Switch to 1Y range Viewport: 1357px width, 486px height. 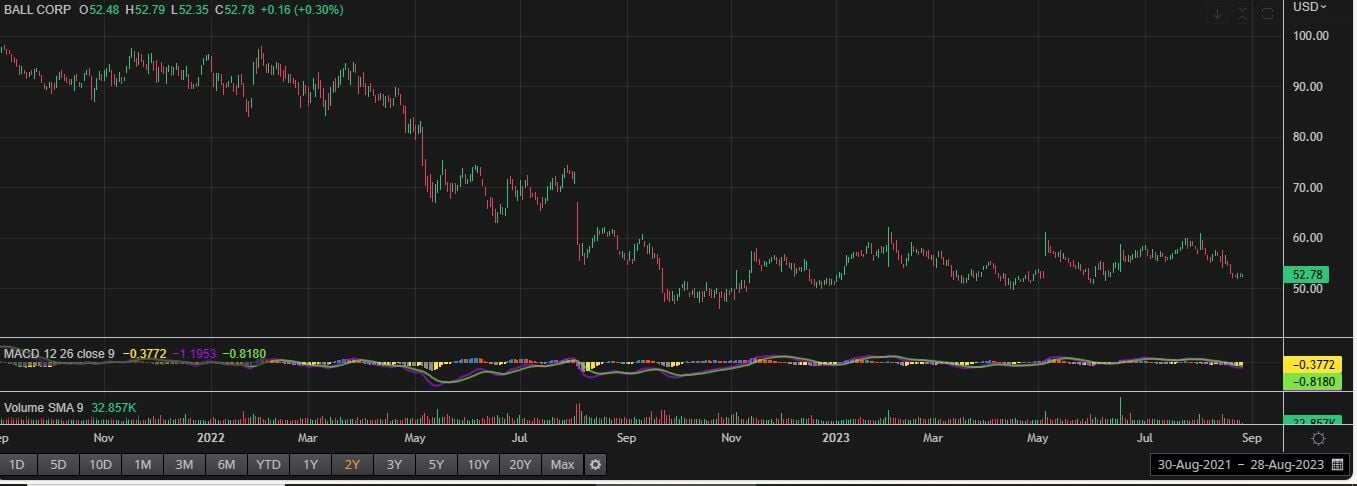(x=310, y=465)
